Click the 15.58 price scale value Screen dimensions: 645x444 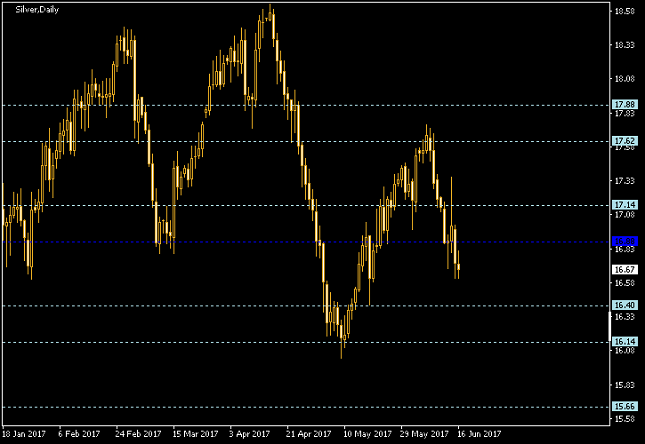(624, 419)
